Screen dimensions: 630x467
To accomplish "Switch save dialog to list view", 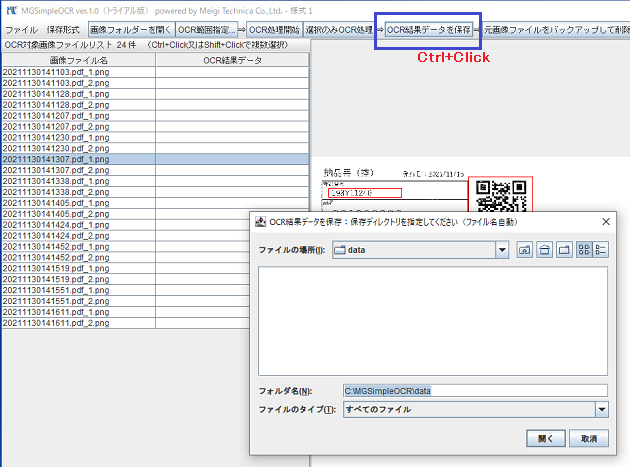I will (x=584, y=250).
